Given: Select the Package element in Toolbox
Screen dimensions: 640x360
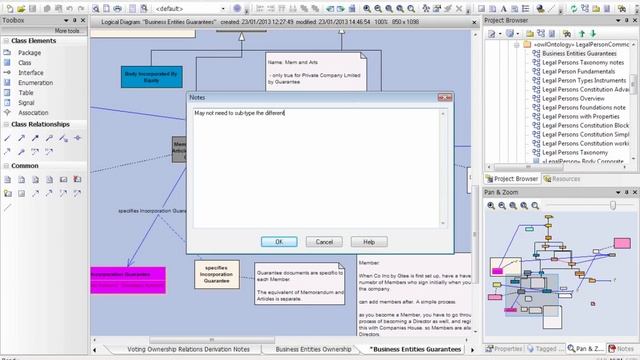Looking at the screenshot, I should pyautogui.click(x=29, y=53).
